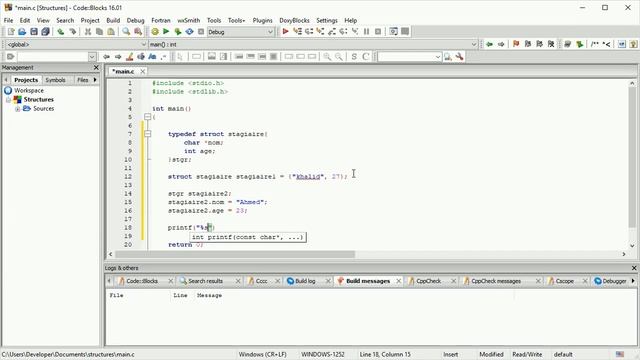640x360 pixels.
Task: Click the Save all files icon
Action: coord(45,31)
